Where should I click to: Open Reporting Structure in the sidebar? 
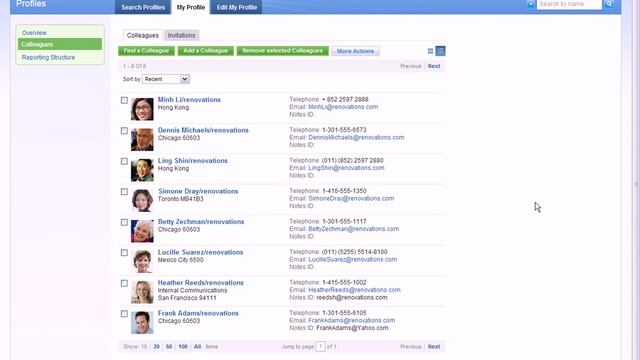pyautogui.click(x=48, y=58)
